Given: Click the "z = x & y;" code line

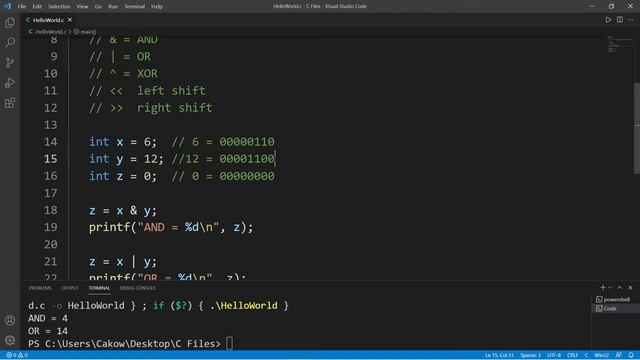Looking at the screenshot, I should click(x=122, y=210).
